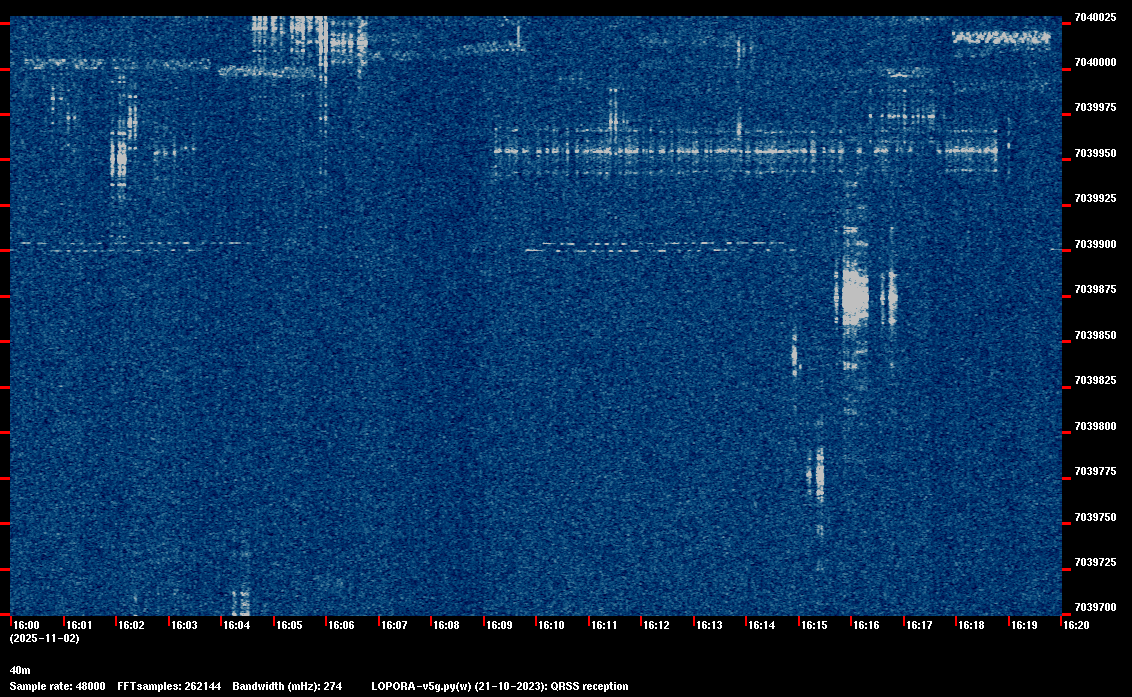The width and height of the screenshot is (1132, 697).
Task: Click the 7039850 frequency label
Action: coord(1095,335)
